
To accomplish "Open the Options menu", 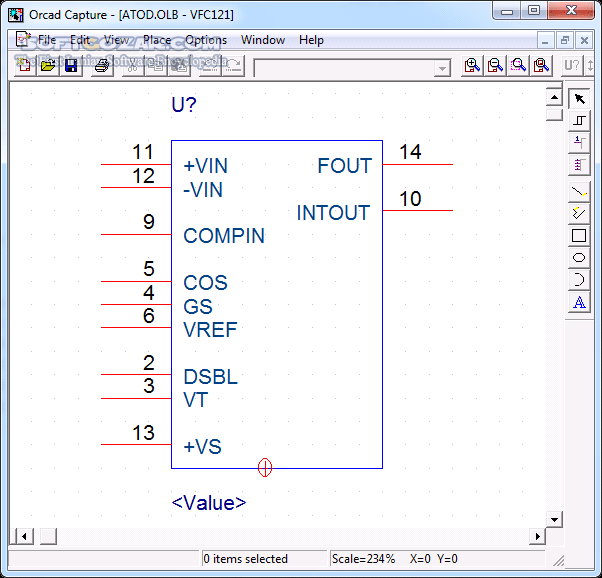I will [x=206, y=40].
